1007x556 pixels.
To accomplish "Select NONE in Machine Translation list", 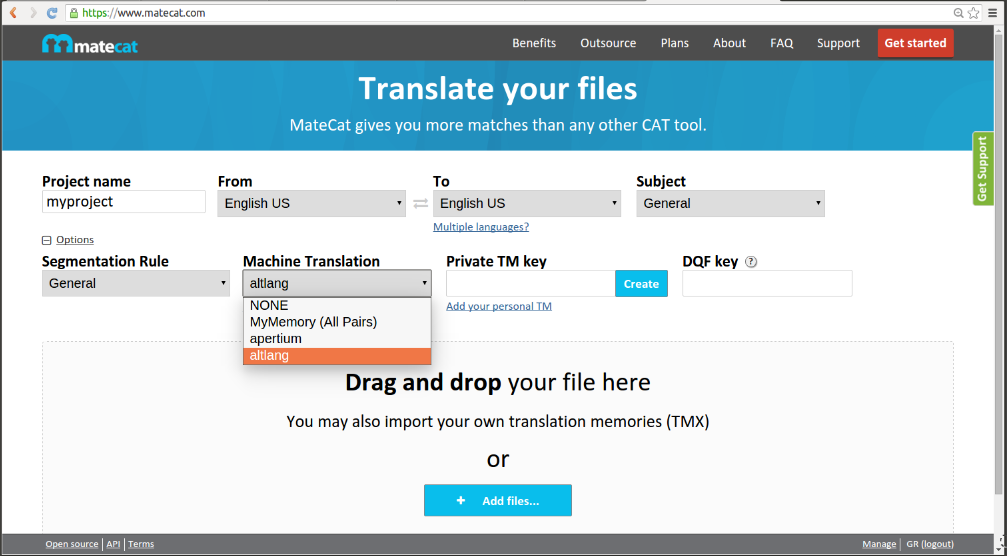I will point(337,306).
